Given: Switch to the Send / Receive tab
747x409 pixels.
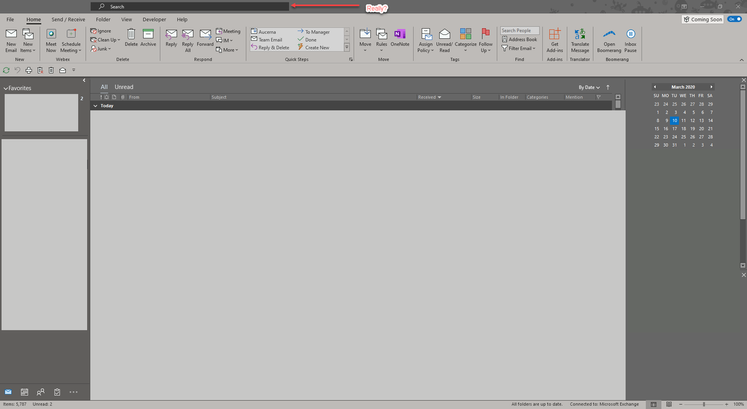Looking at the screenshot, I should 68,20.
